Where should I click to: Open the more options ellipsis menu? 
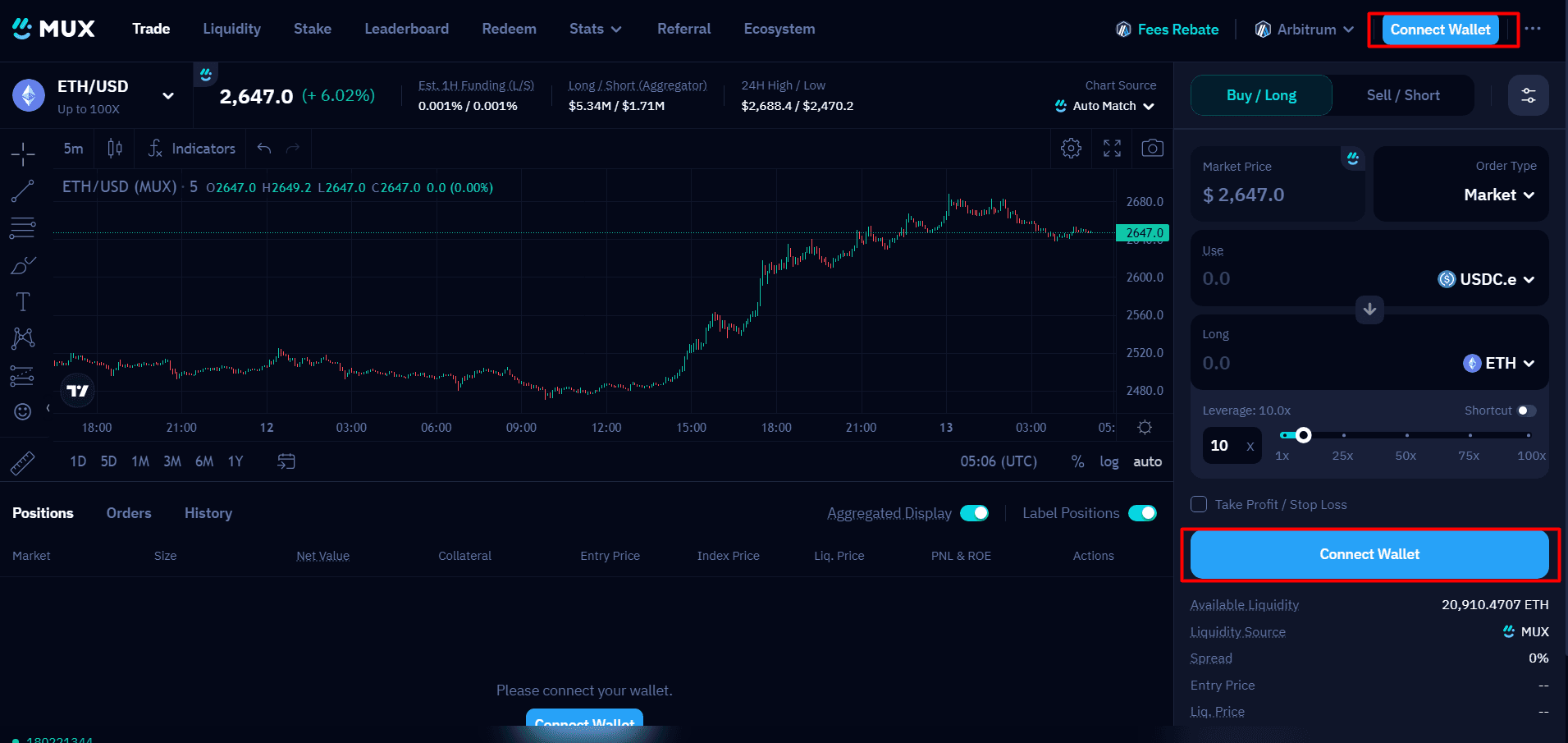1533,29
